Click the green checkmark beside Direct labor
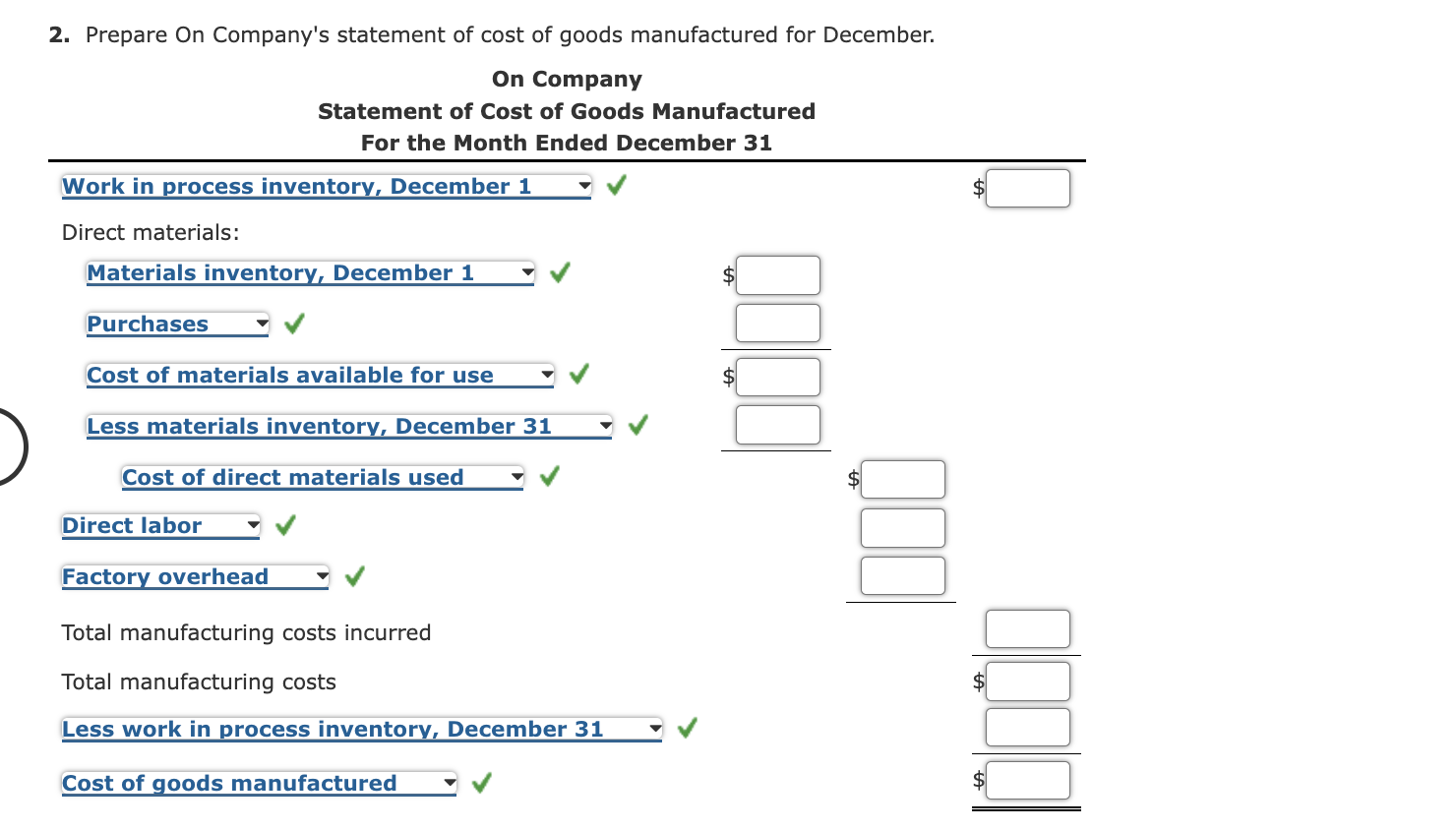This screenshot has width=1456, height=830. click(284, 525)
